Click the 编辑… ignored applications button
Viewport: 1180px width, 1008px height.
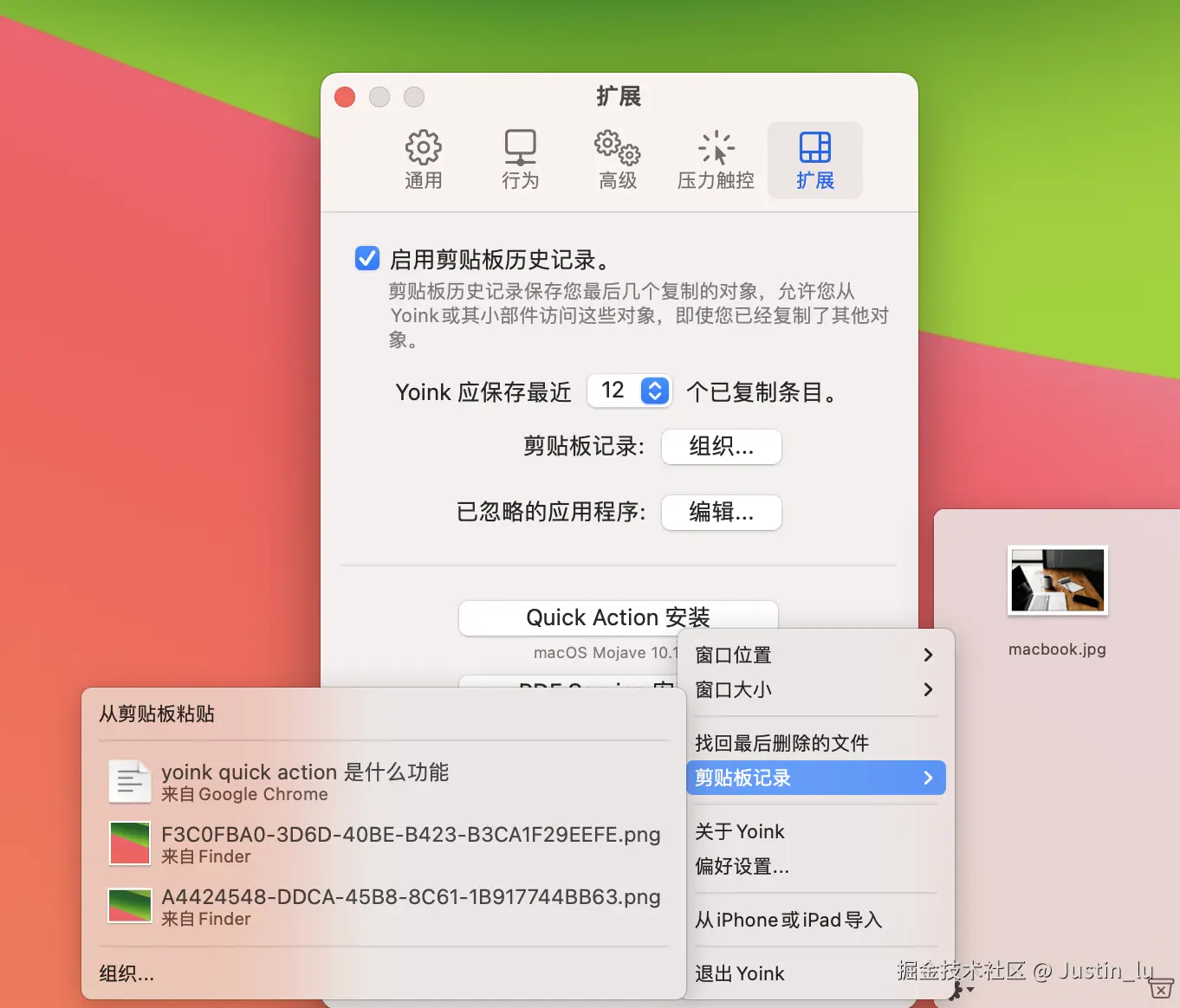point(722,513)
